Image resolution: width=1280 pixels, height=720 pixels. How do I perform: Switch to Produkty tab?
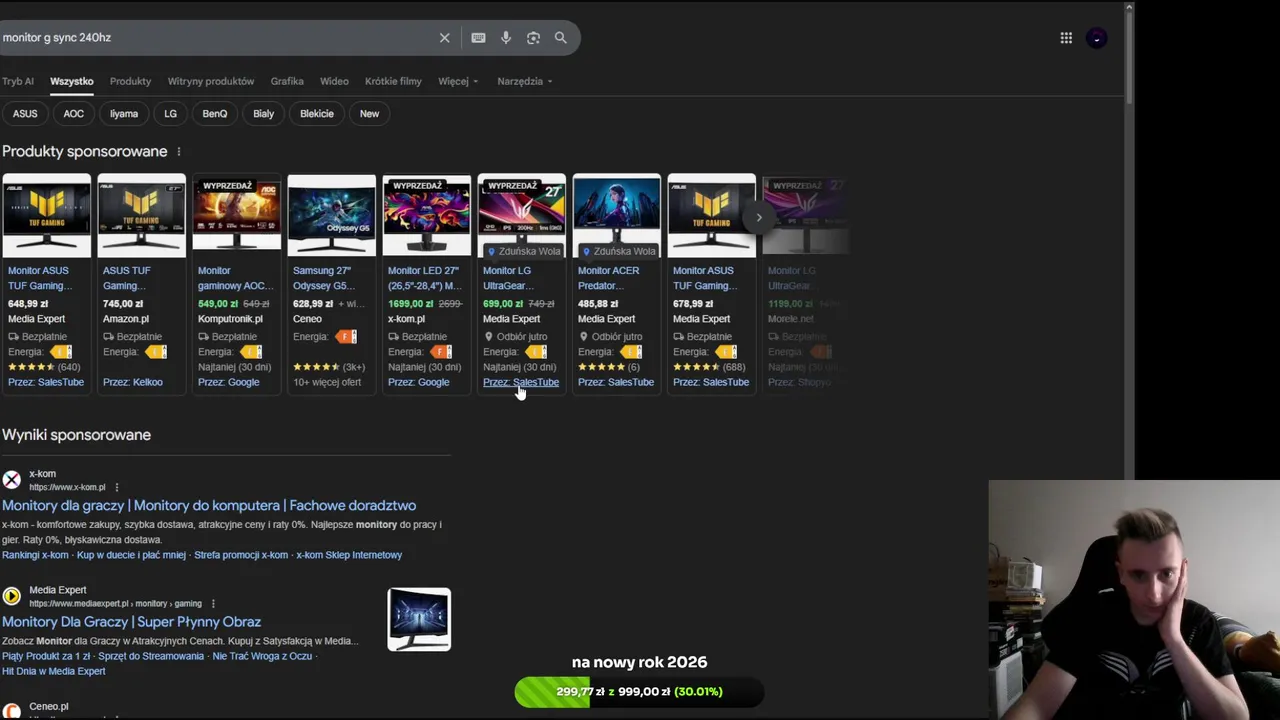click(130, 81)
